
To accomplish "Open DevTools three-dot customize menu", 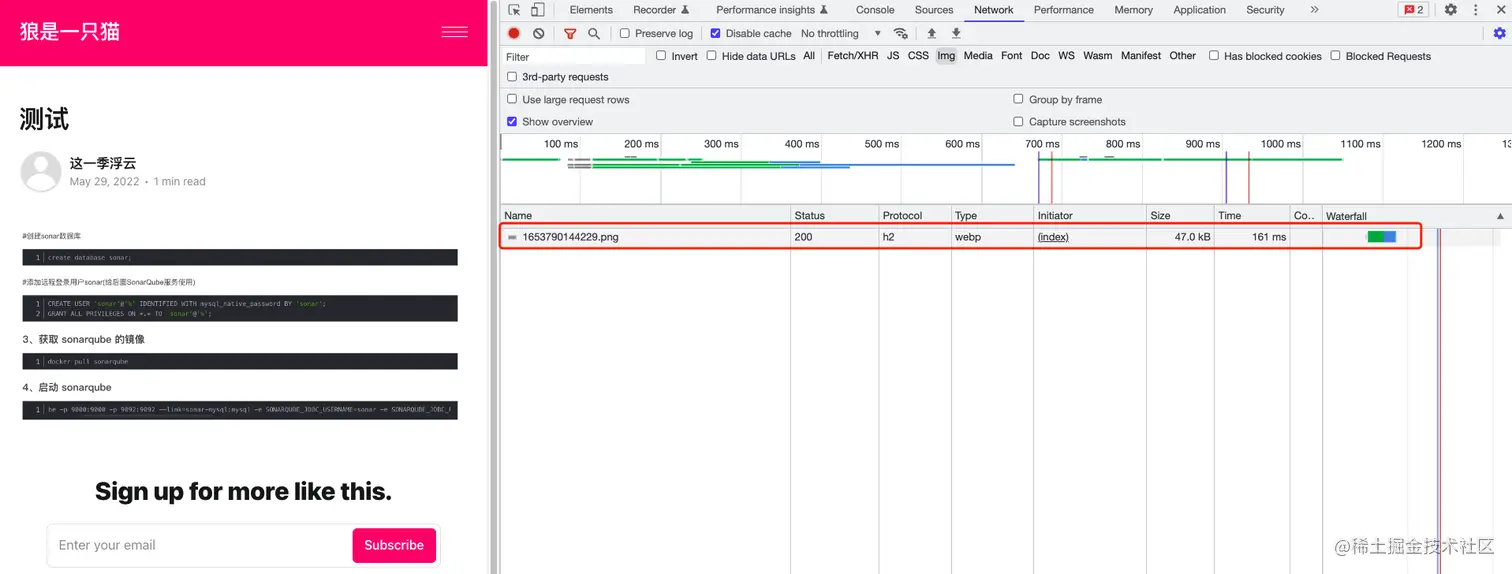I will click(1476, 10).
